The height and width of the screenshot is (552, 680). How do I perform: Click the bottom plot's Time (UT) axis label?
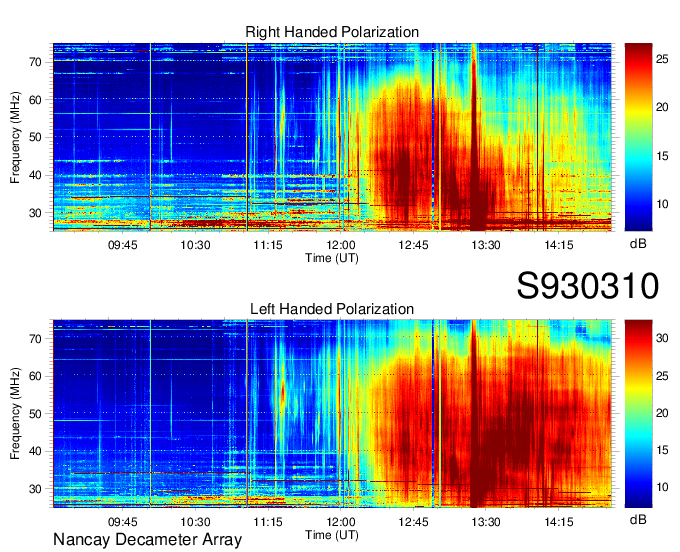(x=332, y=535)
